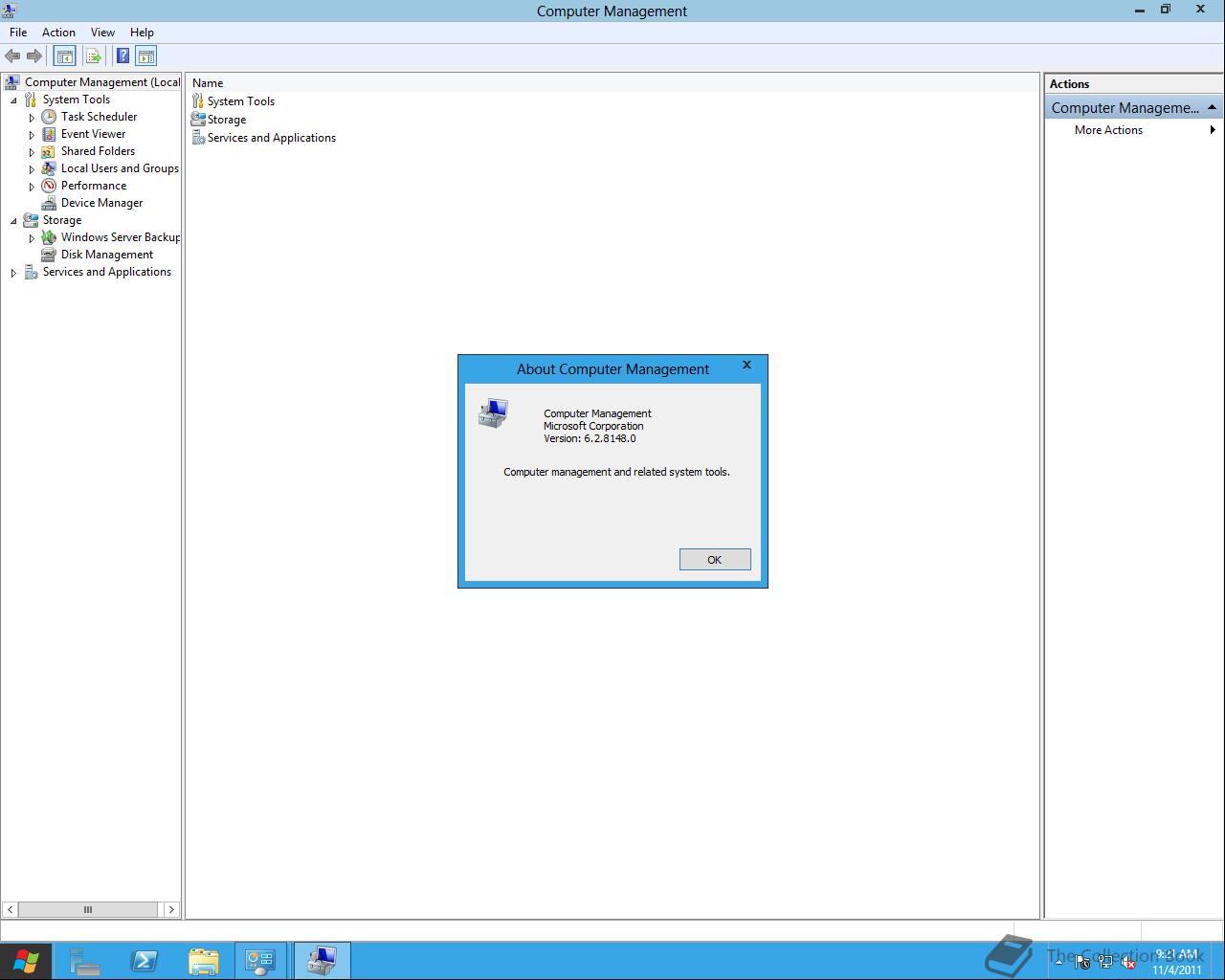Click Services and Applications icon in center list
Image resolution: width=1225 pixels, height=980 pixels.
198,138
